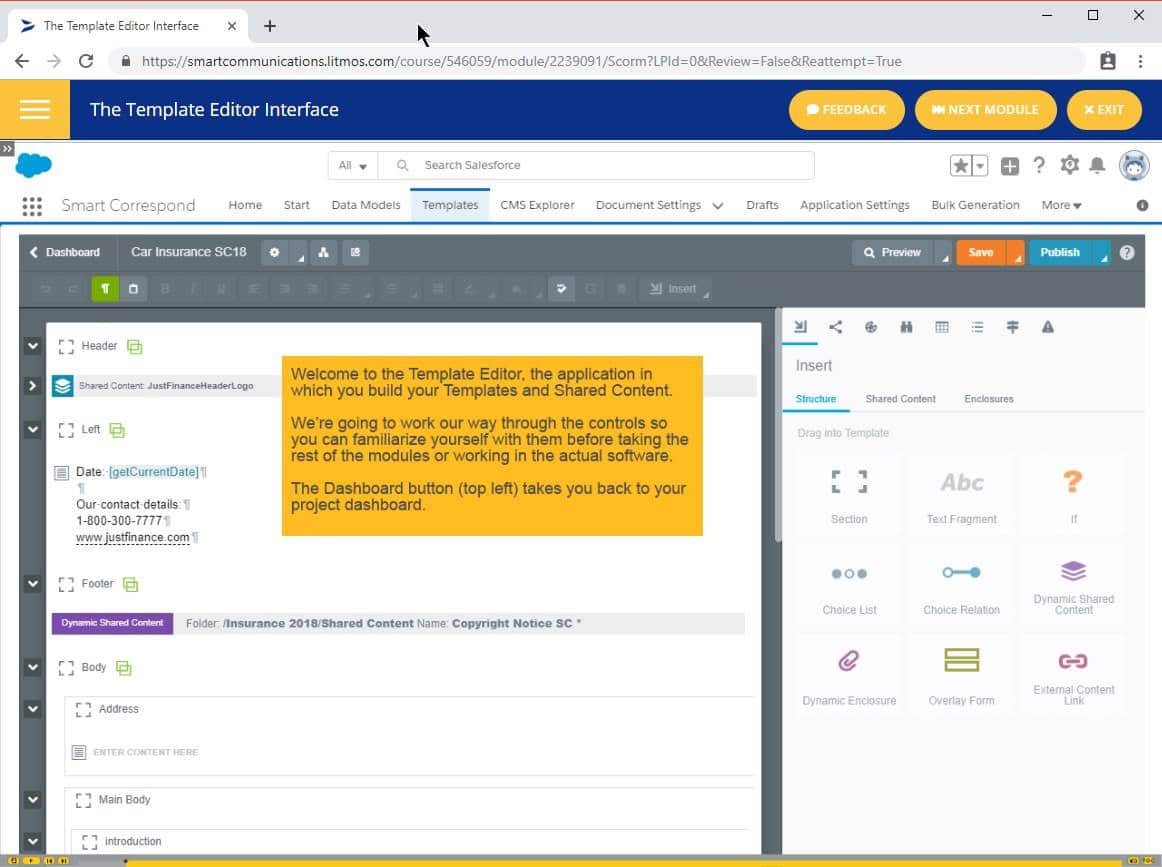
Task: Collapse the Footer section chevron
Action: pyautogui.click(x=33, y=583)
